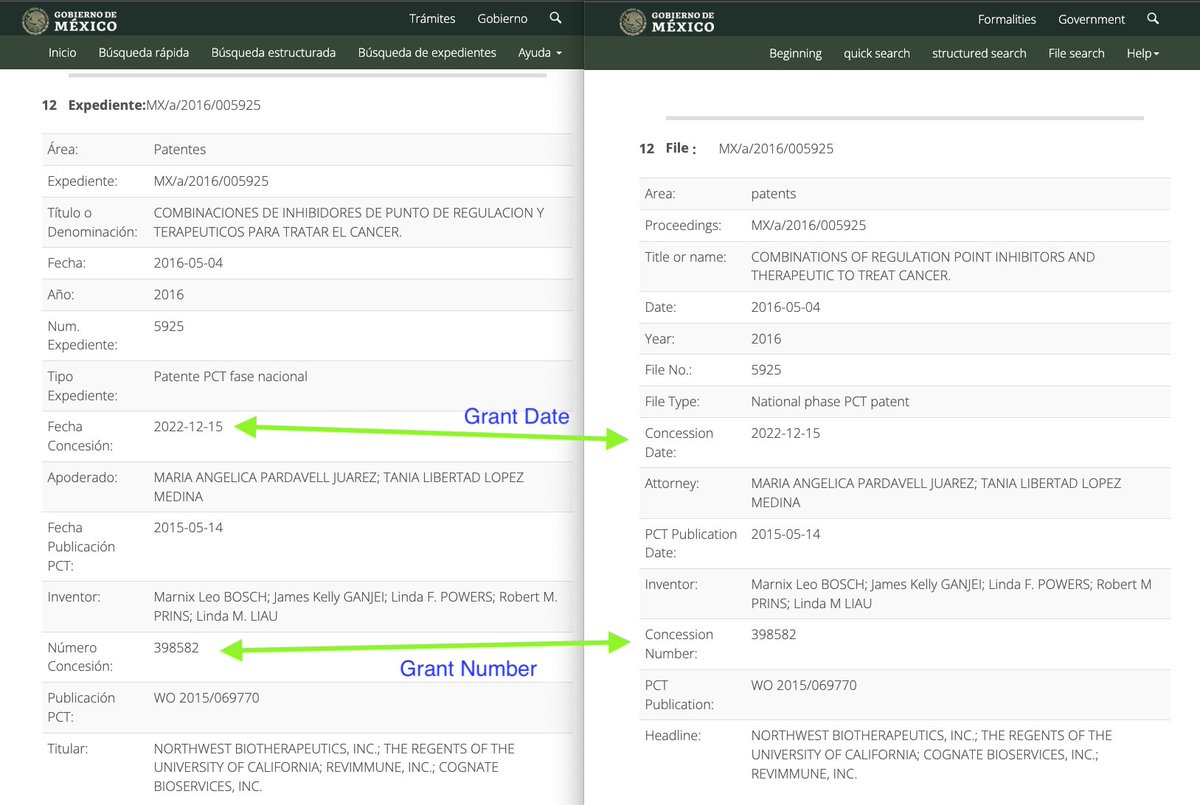1200x805 pixels.
Task: Click the Headline value NORTHWEST BIOTHERAPEUTICS
Action: [x=932, y=754]
